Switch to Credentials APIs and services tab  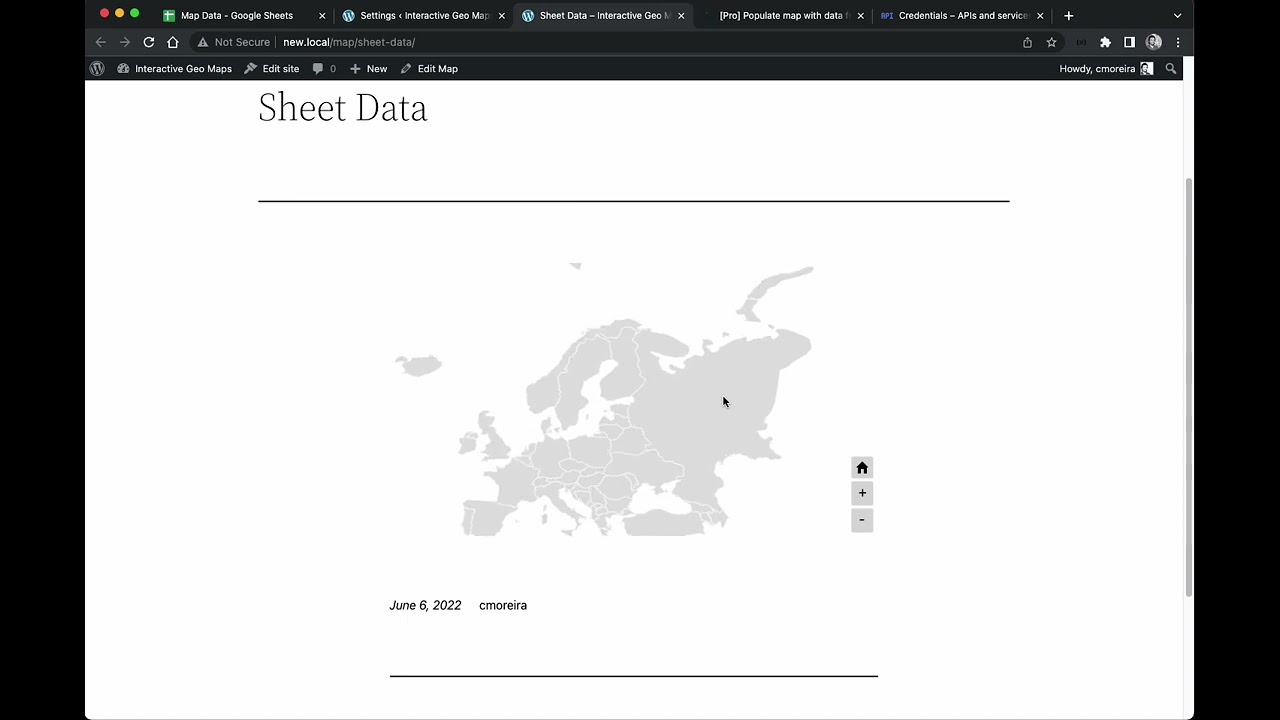pos(962,16)
